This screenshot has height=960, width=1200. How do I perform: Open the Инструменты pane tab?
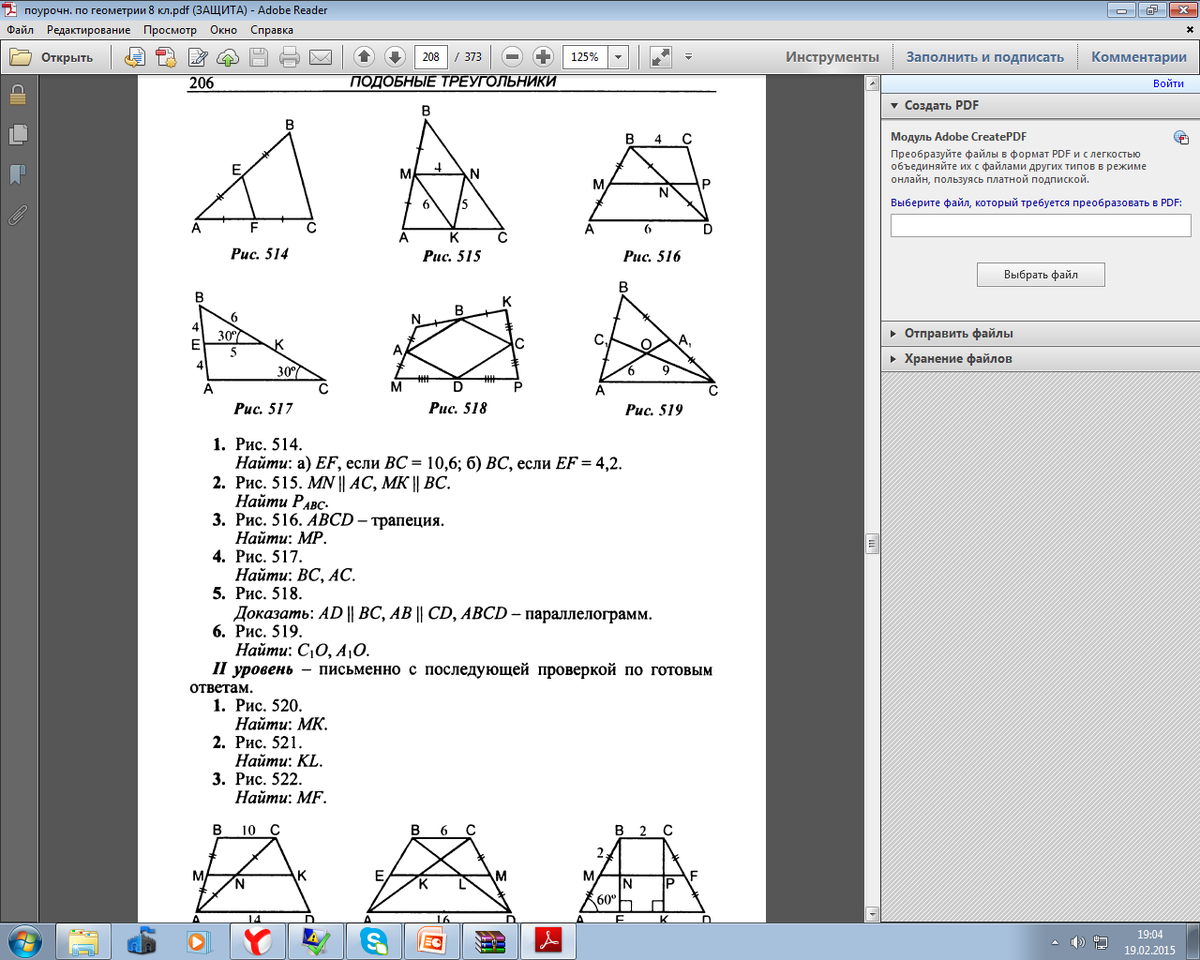coord(832,57)
